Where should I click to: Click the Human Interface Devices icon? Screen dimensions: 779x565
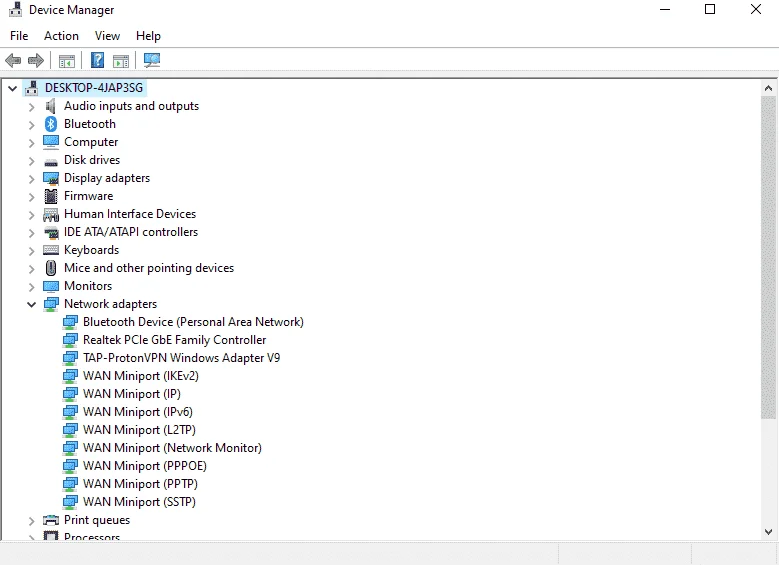click(x=51, y=215)
